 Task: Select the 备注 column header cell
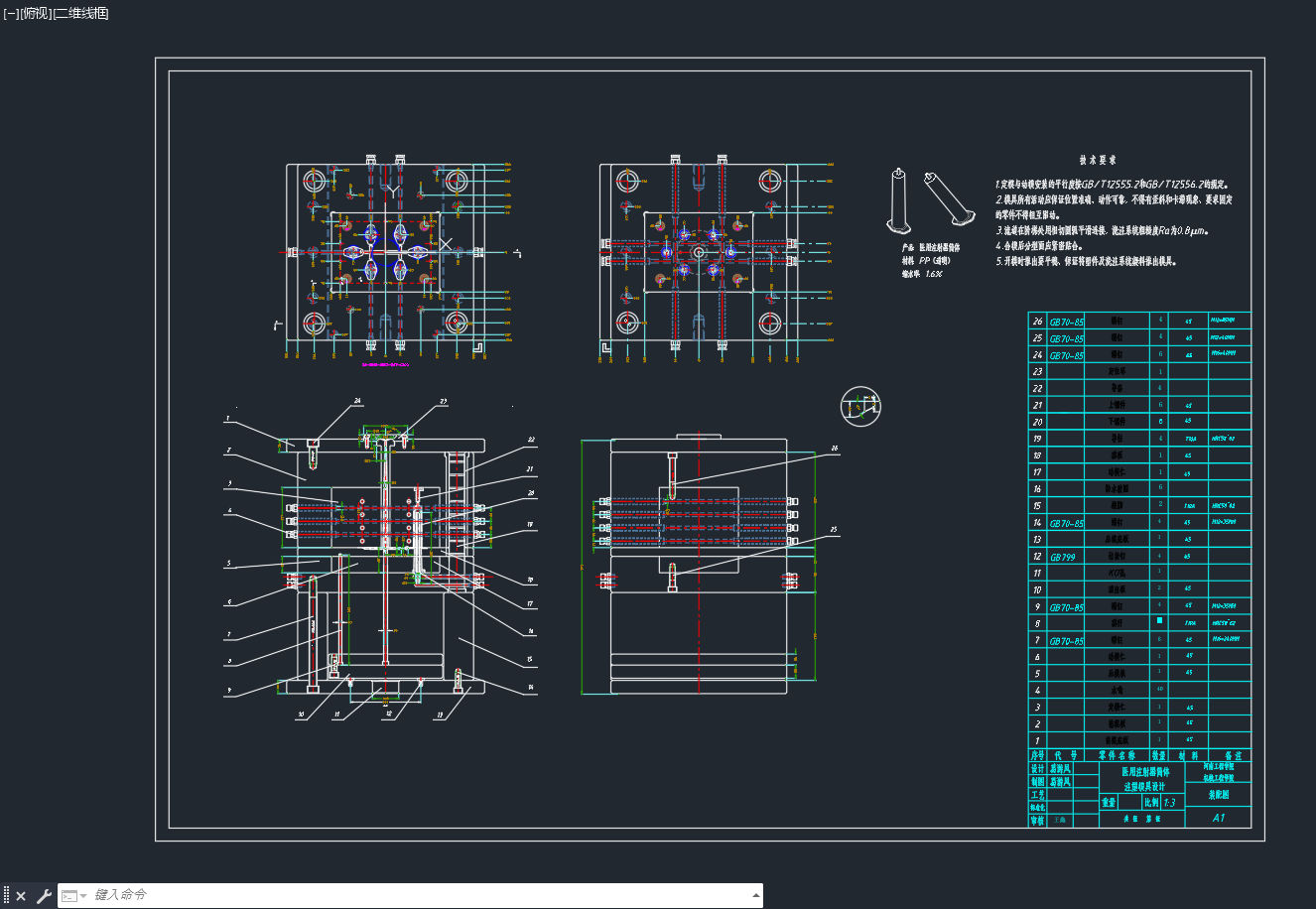(x=1231, y=756)
